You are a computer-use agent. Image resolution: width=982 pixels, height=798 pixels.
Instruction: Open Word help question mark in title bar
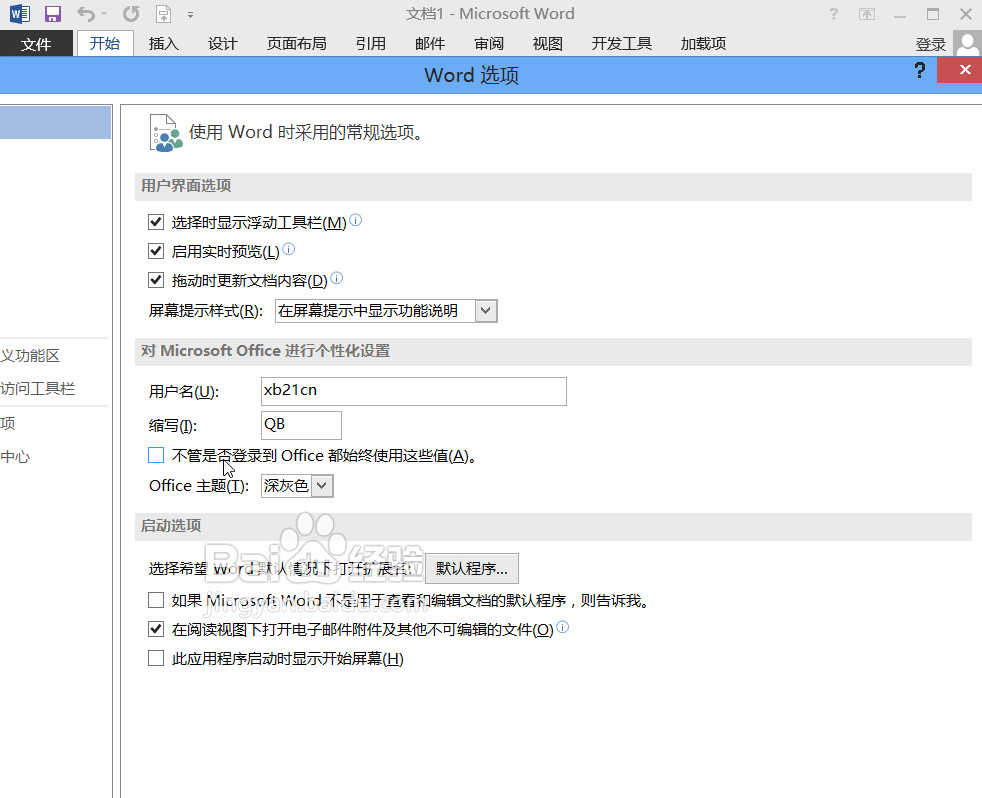833,14
